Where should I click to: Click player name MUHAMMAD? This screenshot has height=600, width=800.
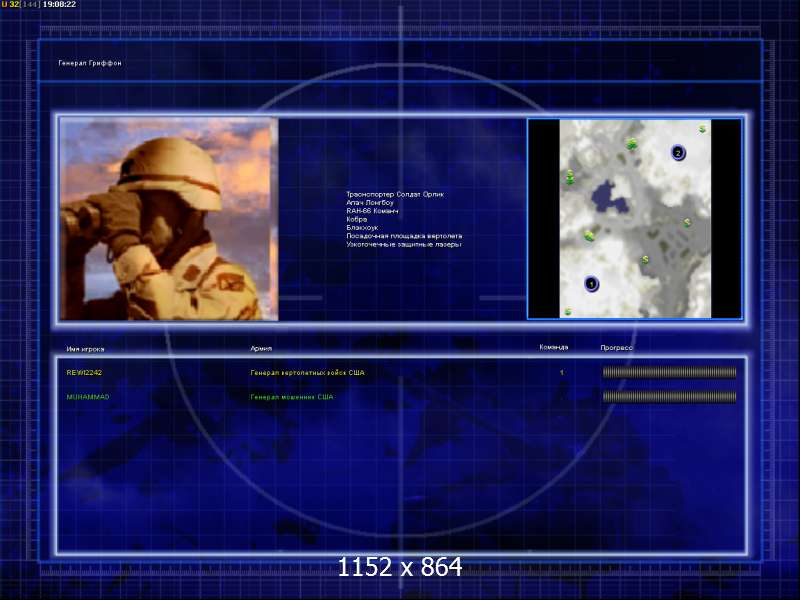(88, 397)
